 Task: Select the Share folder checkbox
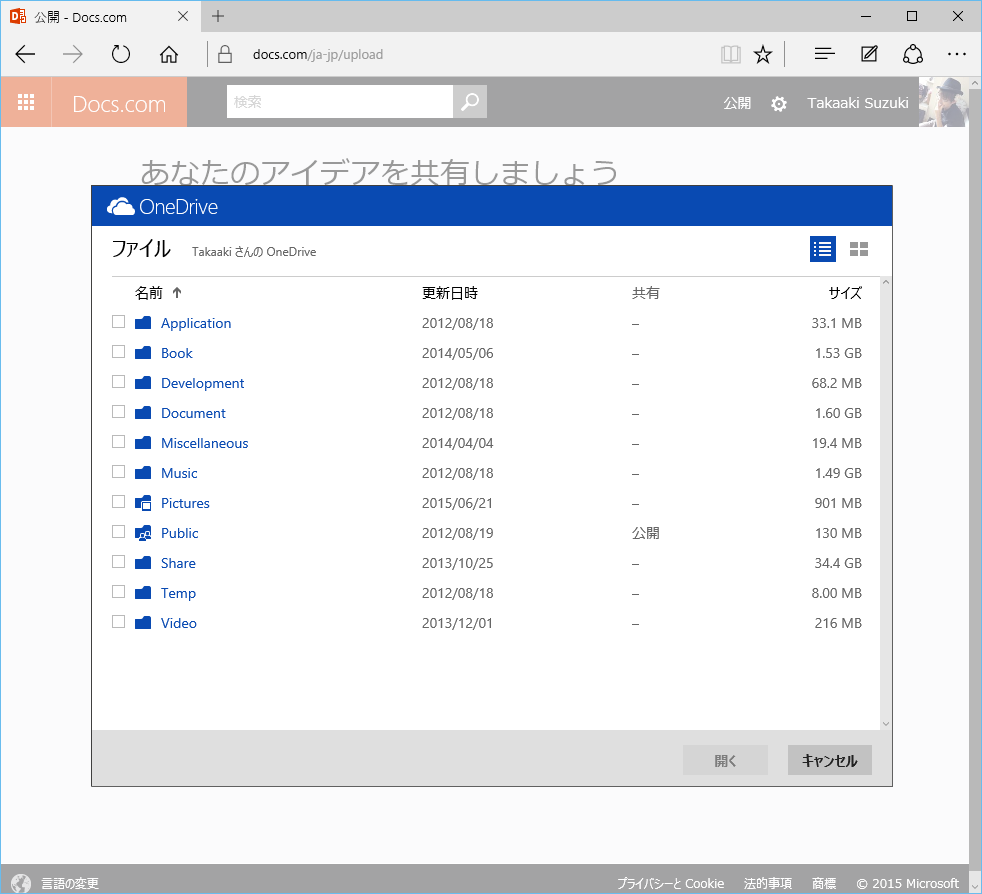point(118,561)
